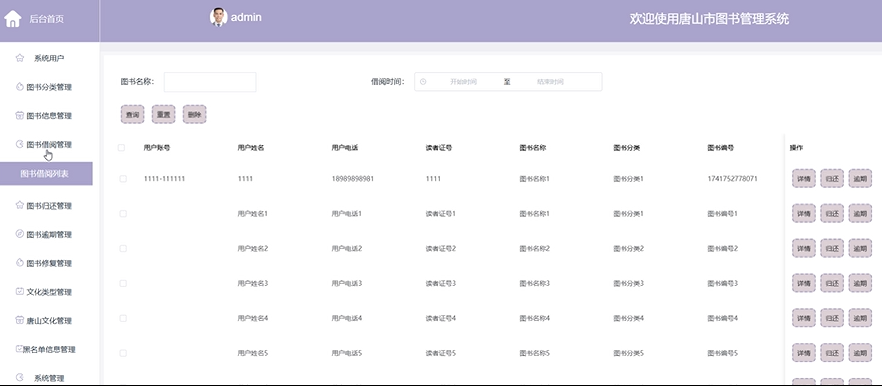
Task: Click 归还 for the 1111-111111 row
Action: (x=832, y=178)
